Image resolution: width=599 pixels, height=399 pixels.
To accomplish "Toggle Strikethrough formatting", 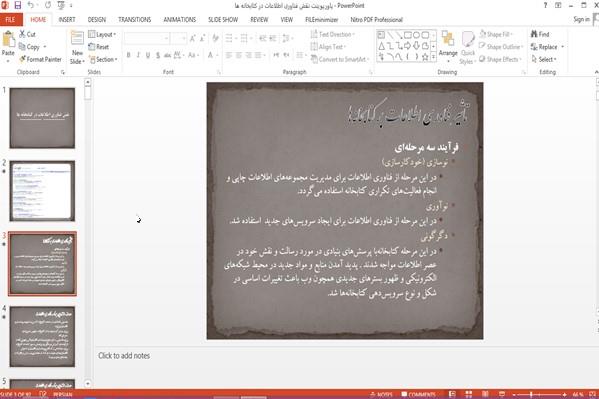I will (x=167, y=55).
